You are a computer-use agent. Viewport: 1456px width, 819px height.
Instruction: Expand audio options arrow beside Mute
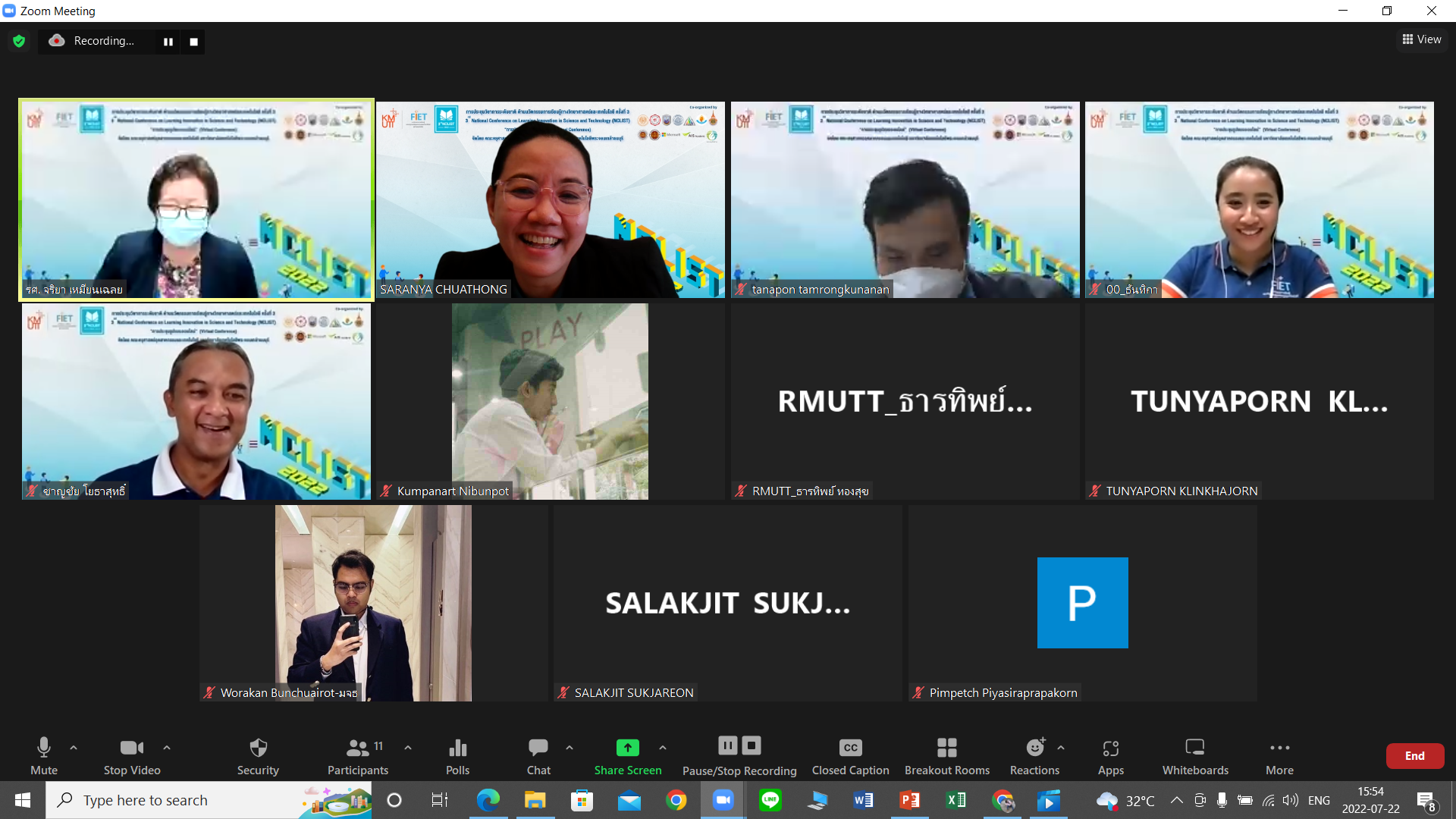tap(74, 748)
